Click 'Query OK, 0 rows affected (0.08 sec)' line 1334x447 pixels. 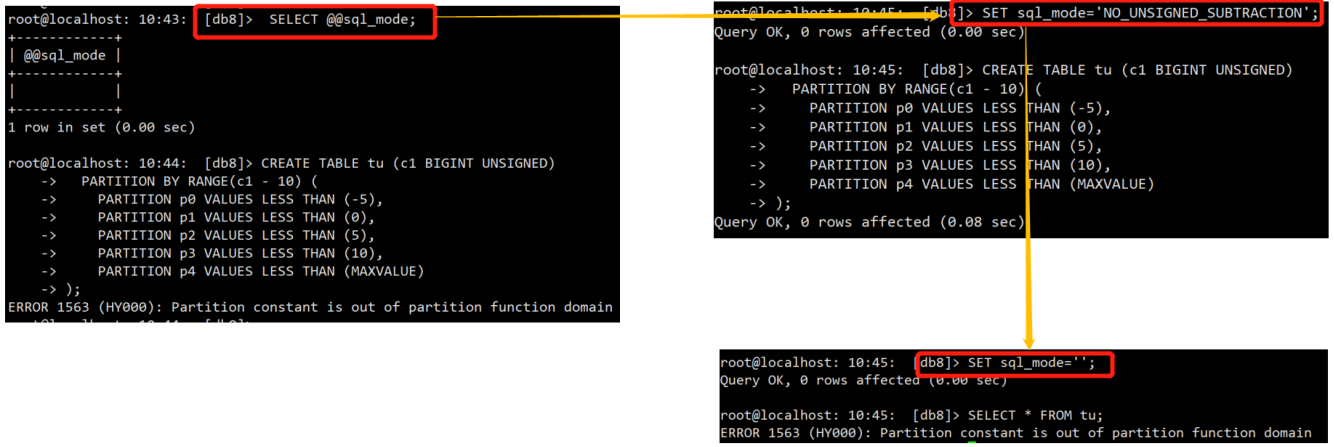coord(870,222)
